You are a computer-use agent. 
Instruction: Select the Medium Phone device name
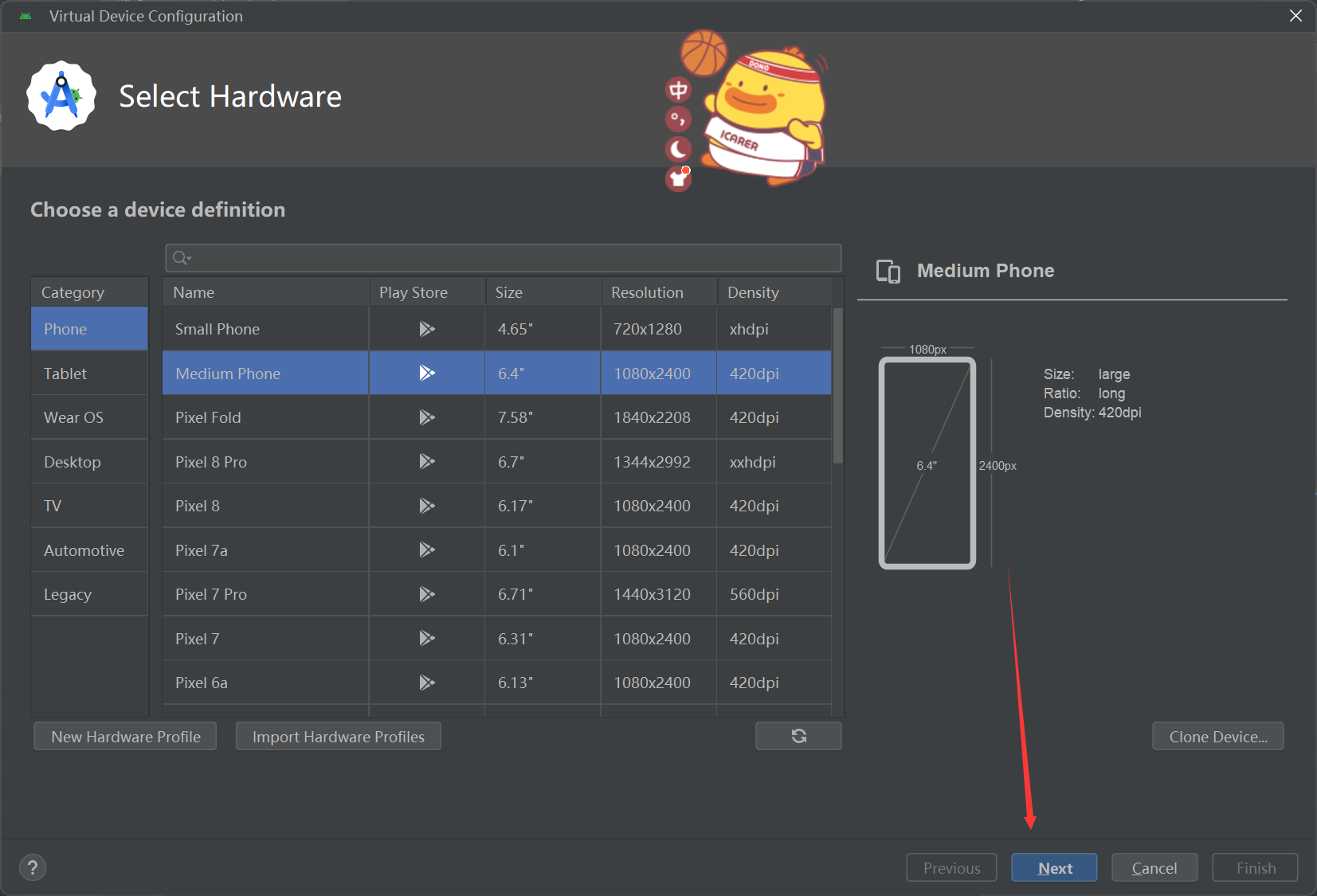(228, 374)
